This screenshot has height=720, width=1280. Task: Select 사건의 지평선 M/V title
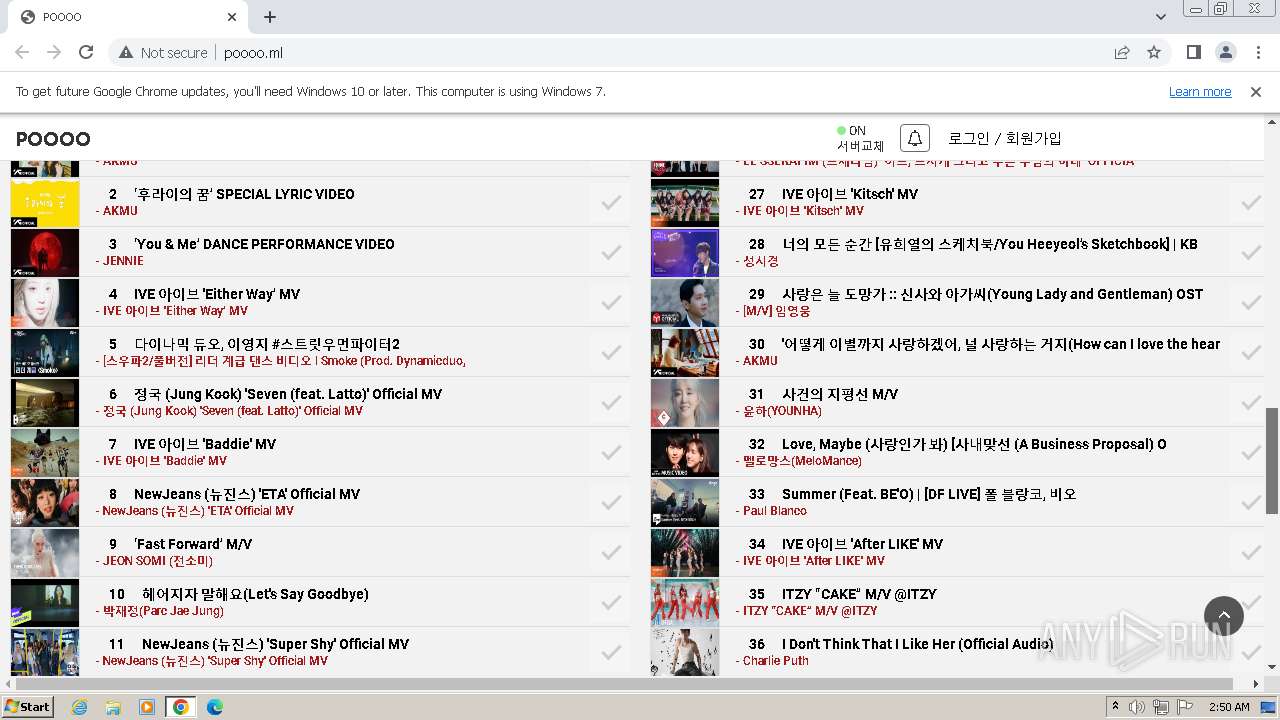(840, 394)
